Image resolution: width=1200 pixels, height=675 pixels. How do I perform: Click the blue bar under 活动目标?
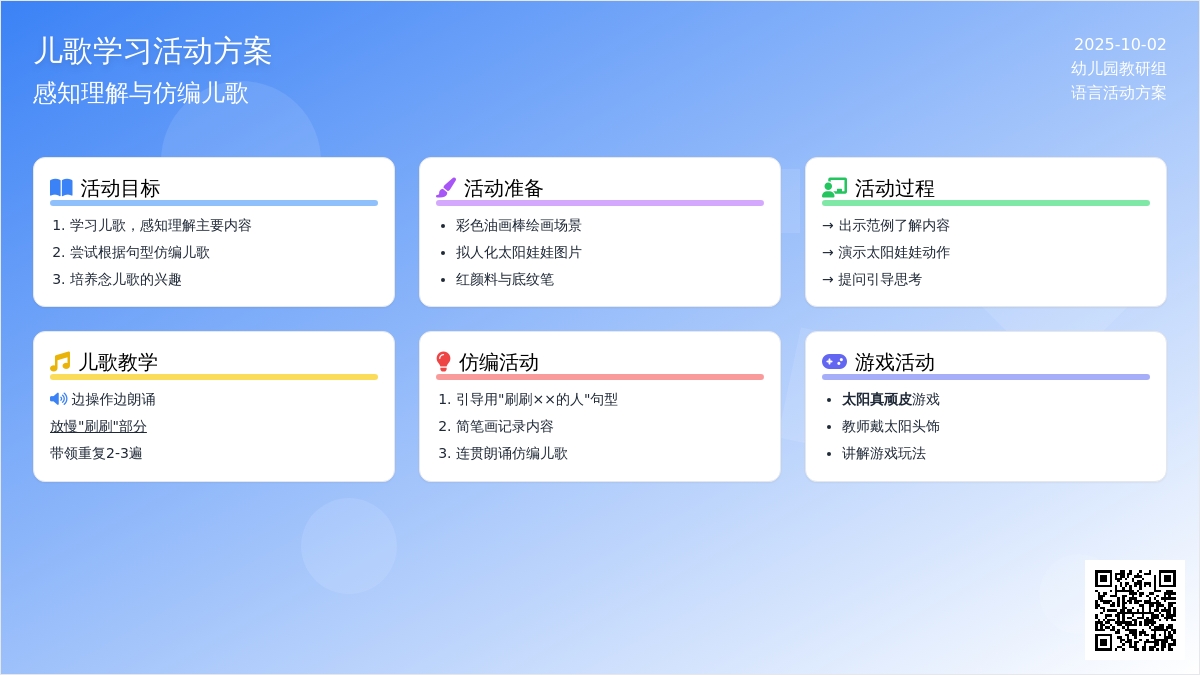(x=214, y=203)
